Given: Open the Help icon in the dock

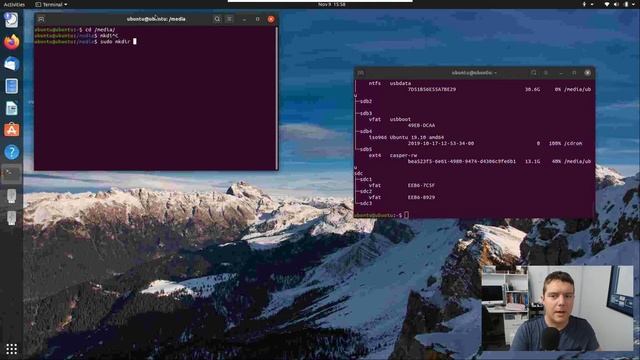Looking at the screenshot, I should (11, 152).
